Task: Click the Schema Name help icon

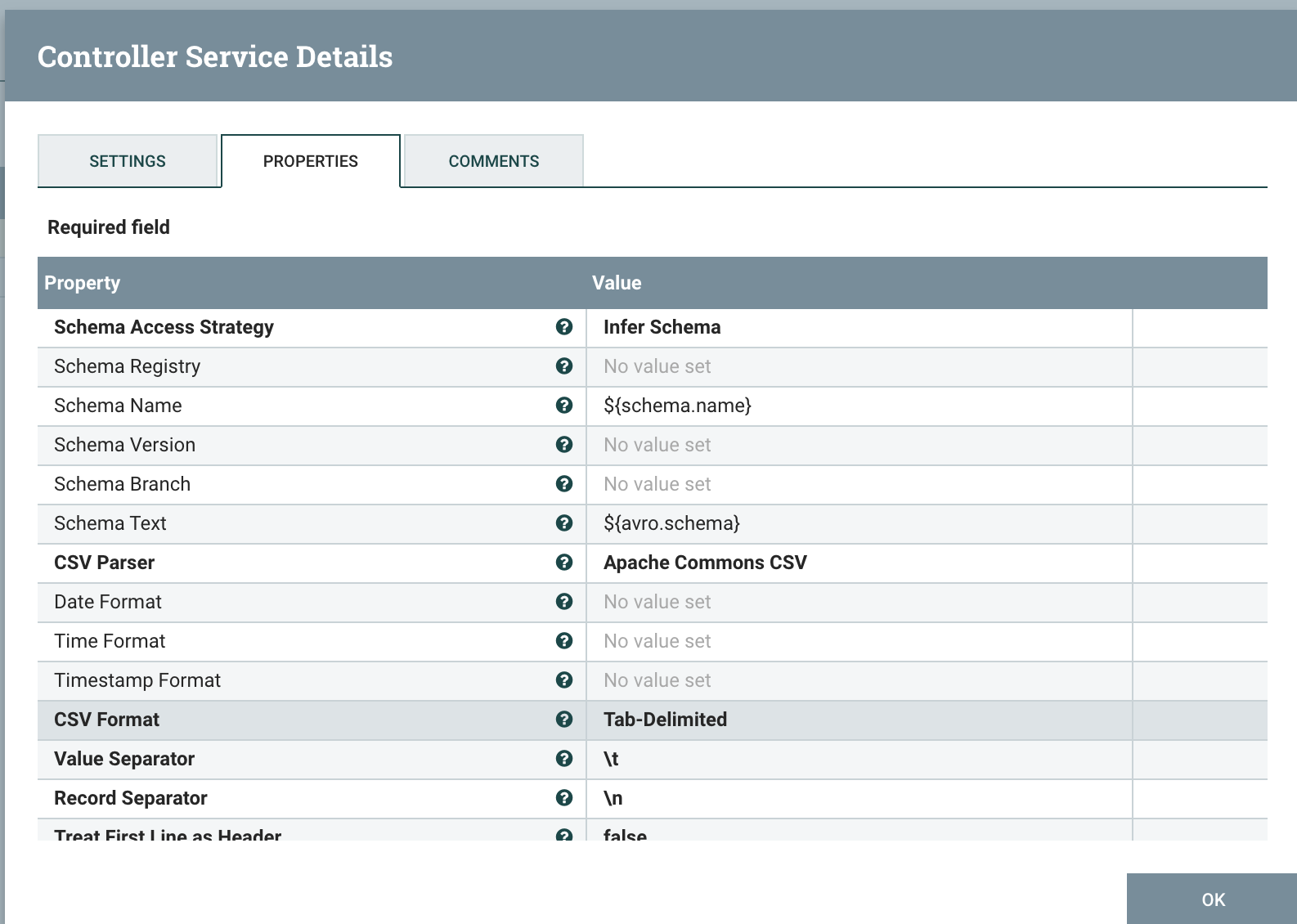Action: [563, 406]
